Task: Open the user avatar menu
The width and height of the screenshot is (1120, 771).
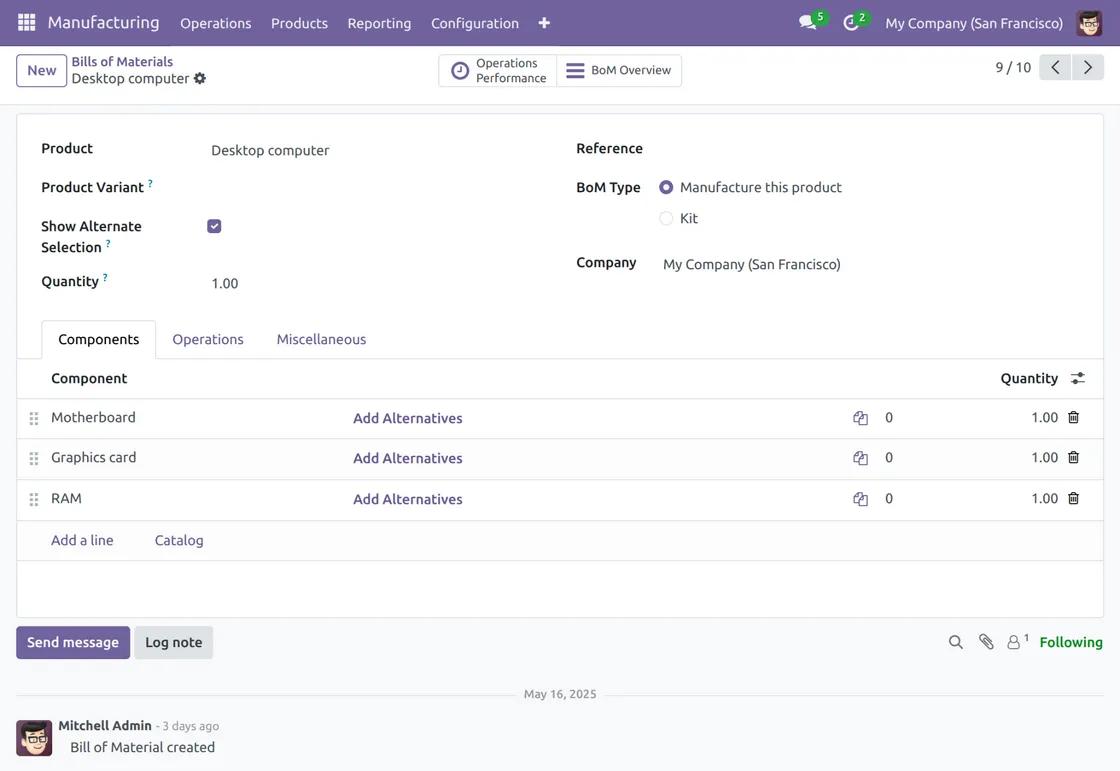Action: (x=1089, y=23)
